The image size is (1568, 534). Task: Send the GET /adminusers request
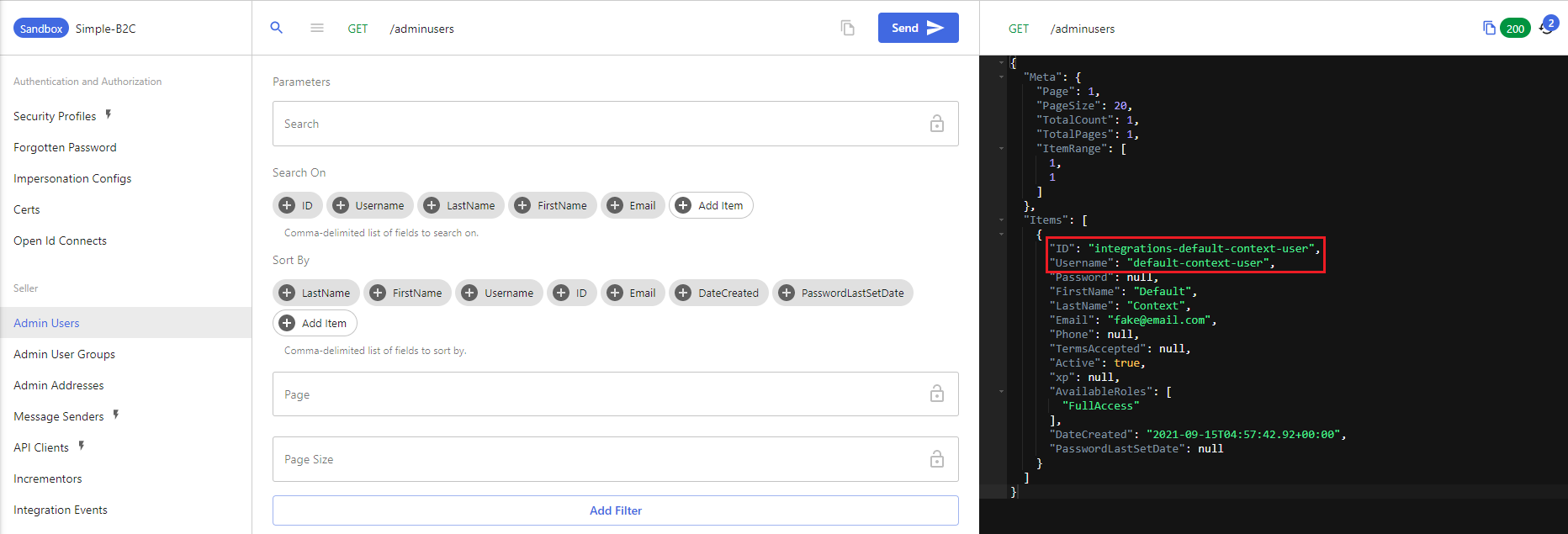(x=918, y=28)
